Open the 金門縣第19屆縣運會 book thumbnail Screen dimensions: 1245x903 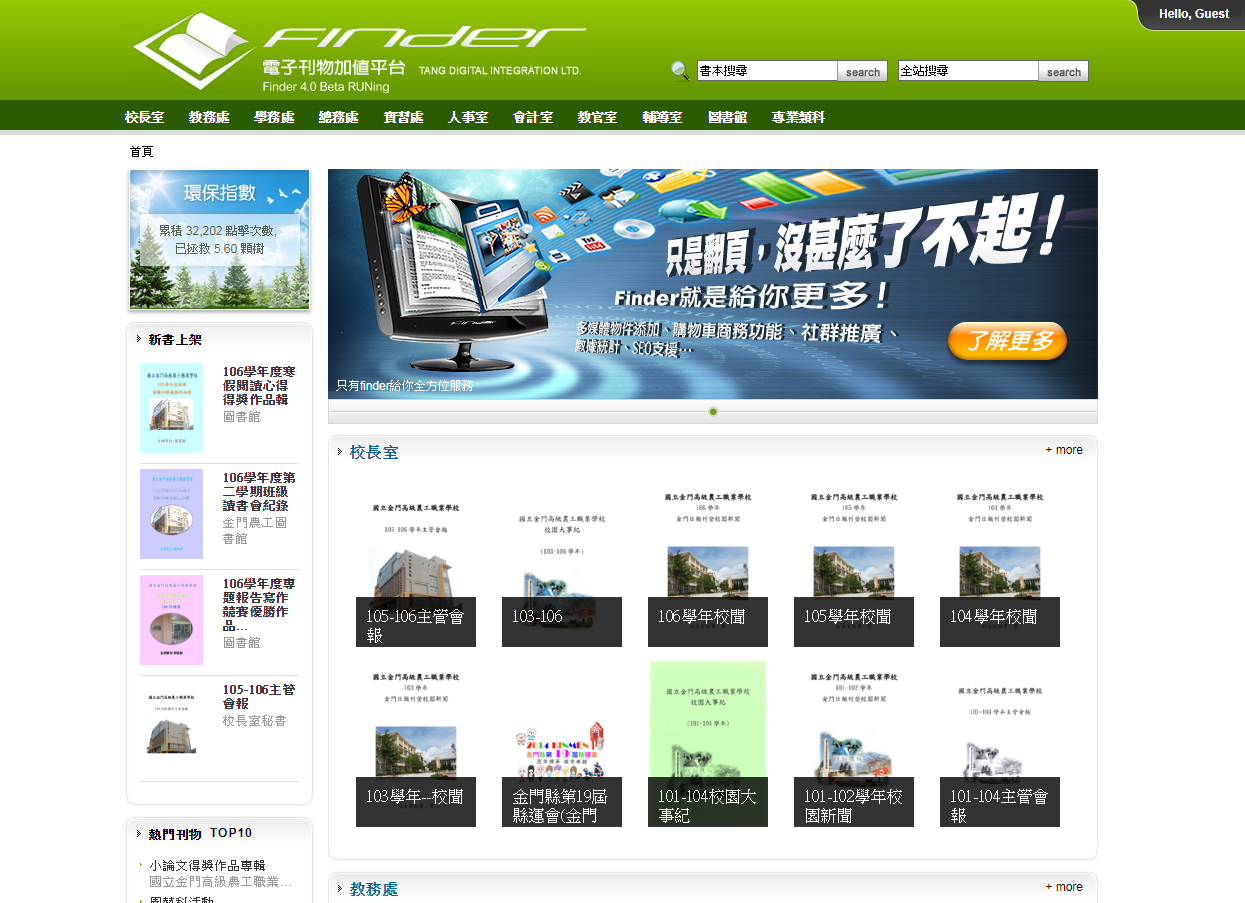[x=562, y=744]
